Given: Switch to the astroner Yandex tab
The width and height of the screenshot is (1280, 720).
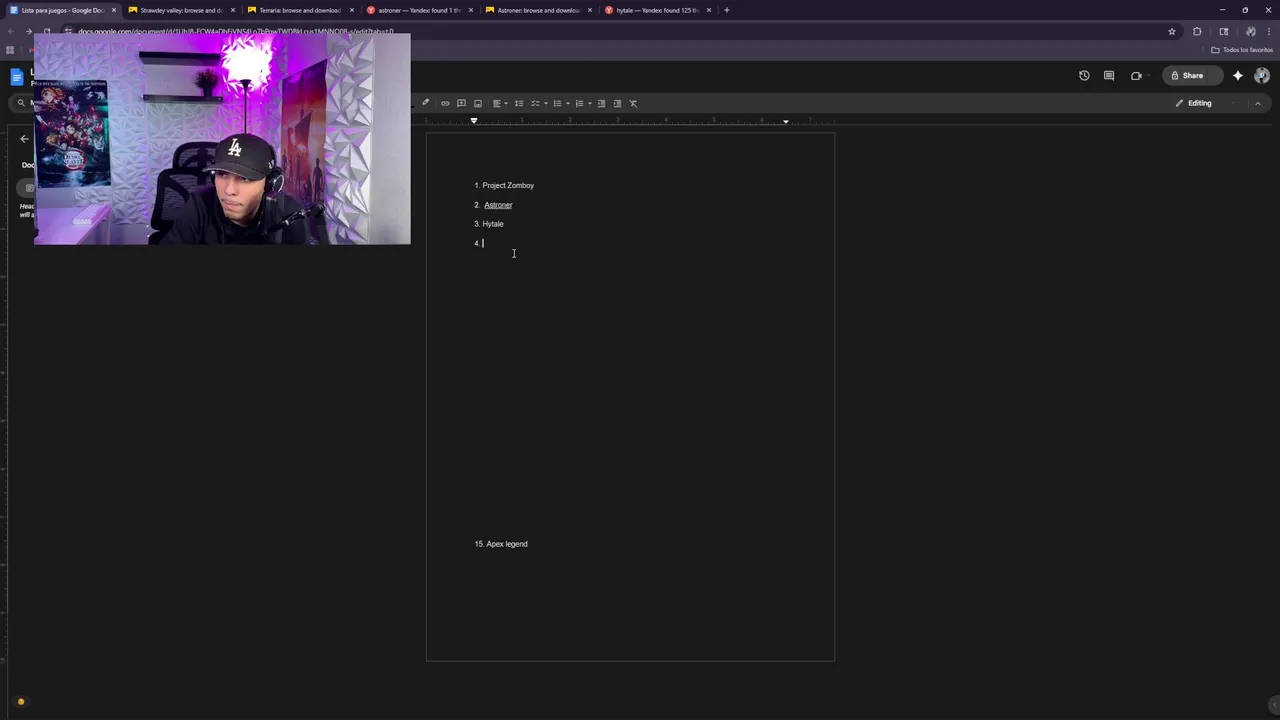Looking at the screenshot, I should 418,10.
